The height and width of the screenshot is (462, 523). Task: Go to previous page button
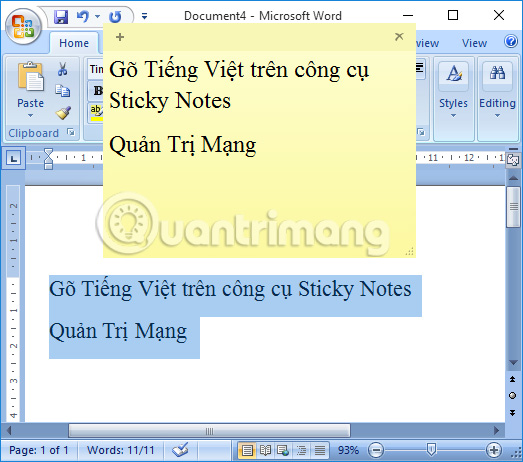(x=513, y=379)
